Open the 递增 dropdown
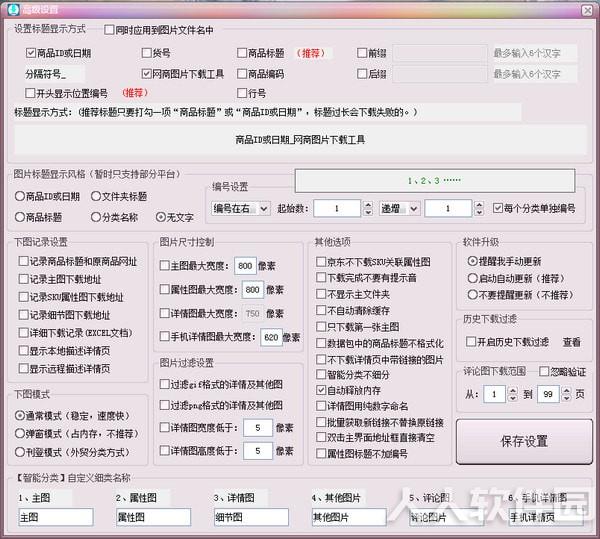600x539 pixels. coord(400,209)
